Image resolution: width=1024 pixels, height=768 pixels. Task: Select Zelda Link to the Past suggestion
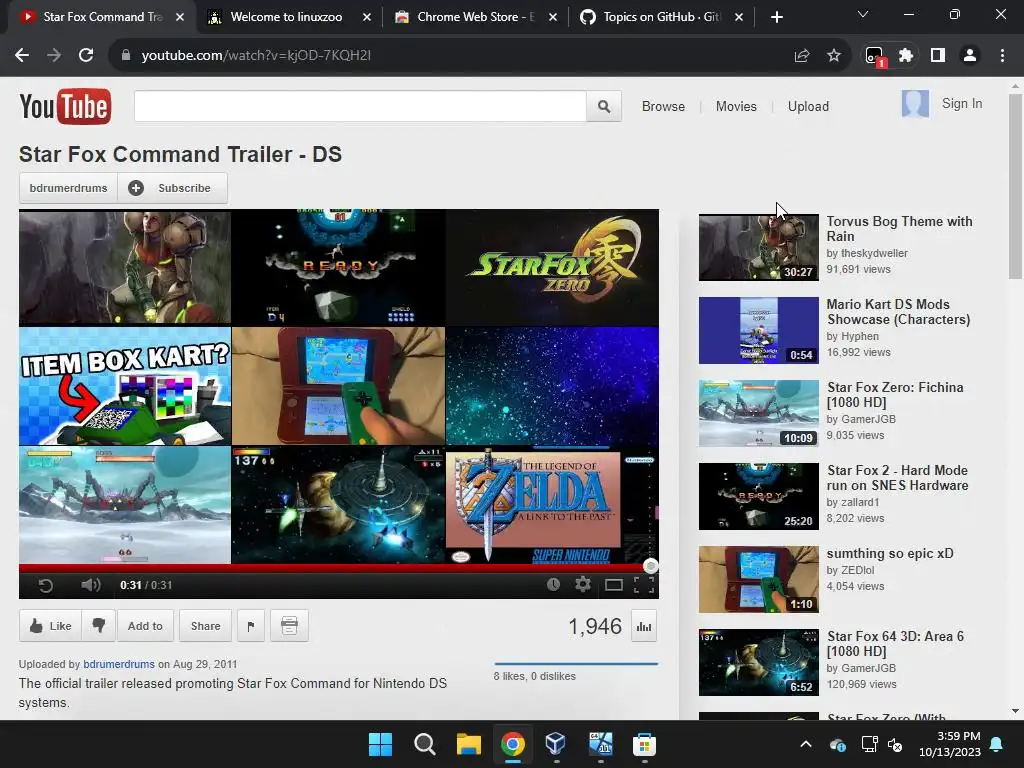(552, 505)
